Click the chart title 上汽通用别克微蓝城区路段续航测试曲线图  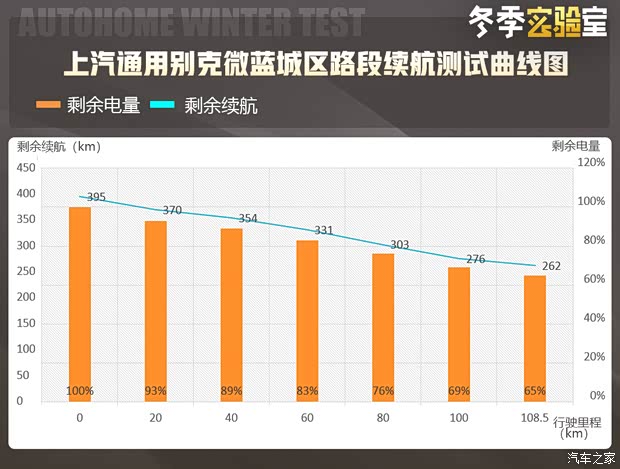(x=316, y=63)
